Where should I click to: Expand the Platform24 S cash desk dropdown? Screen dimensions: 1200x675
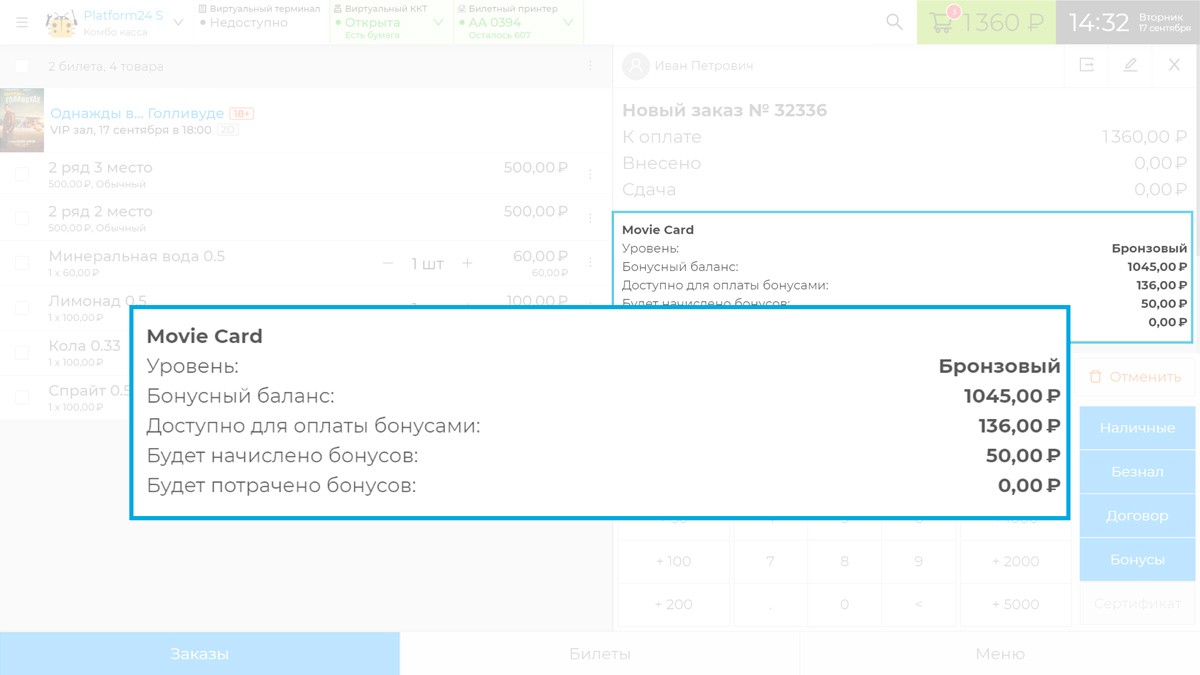pyautogui.click(x=178, y=22)
